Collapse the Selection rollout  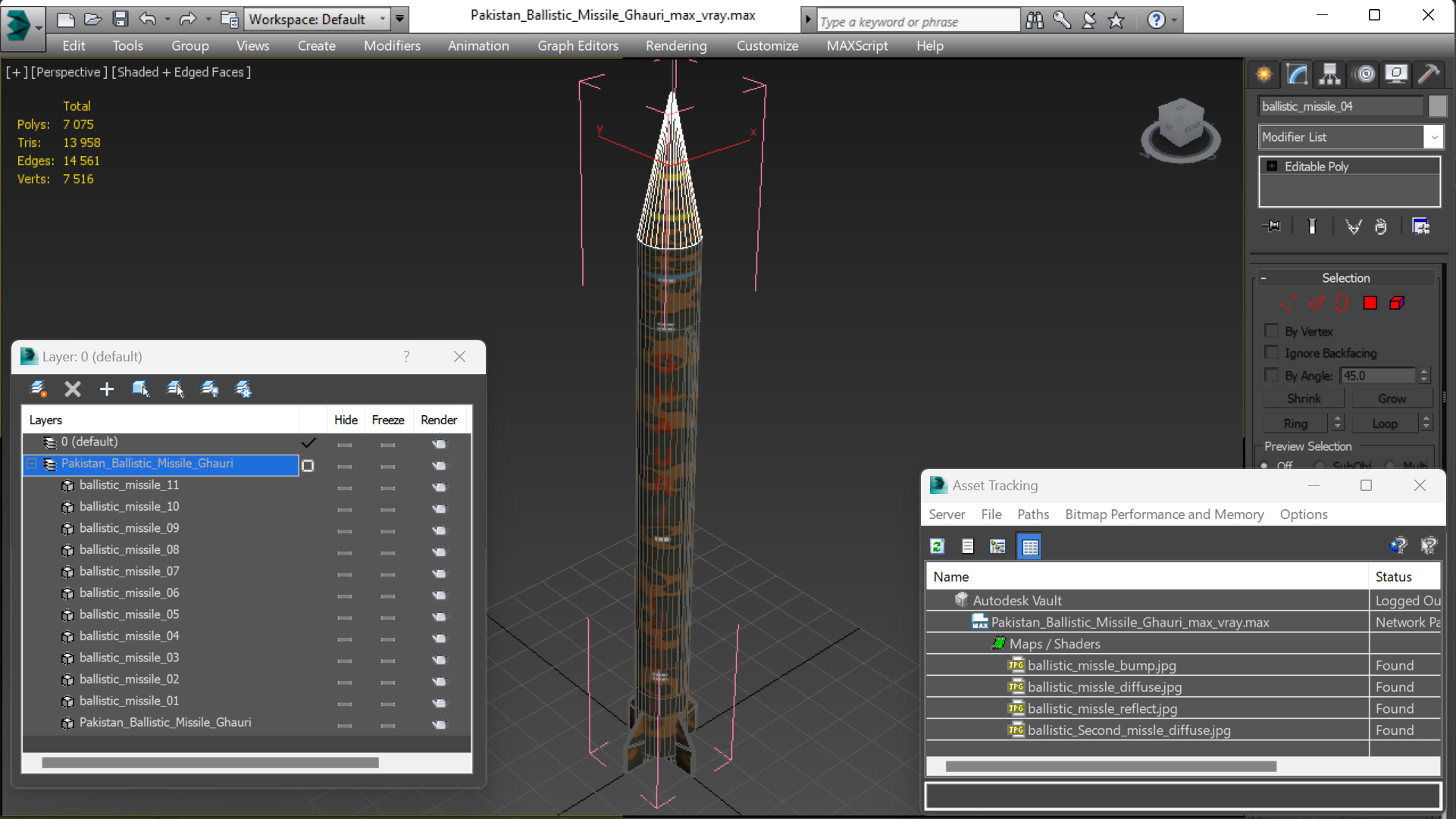[1263, 278]
